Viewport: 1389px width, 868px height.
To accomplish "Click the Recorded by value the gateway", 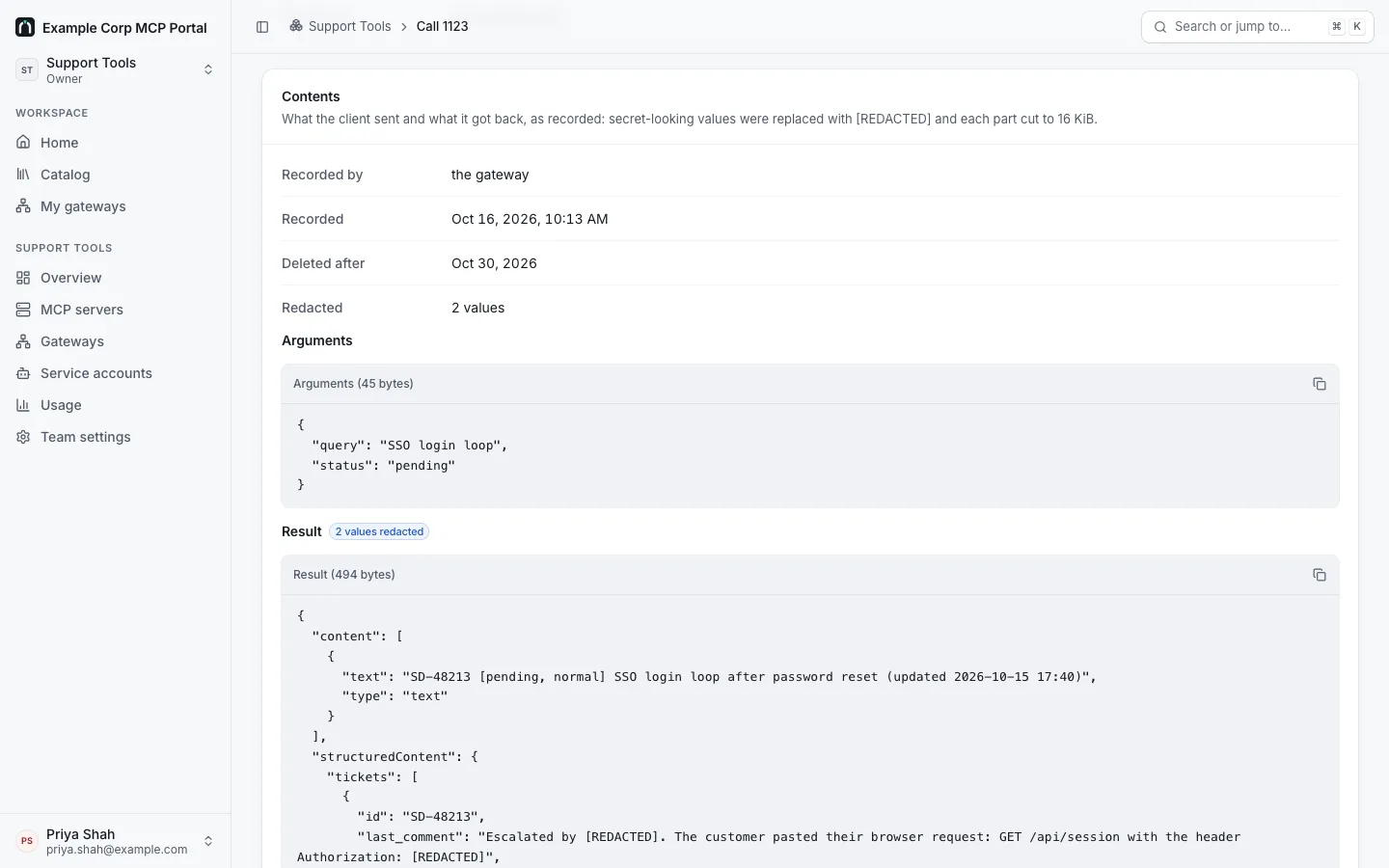I will tap(490, 175).
